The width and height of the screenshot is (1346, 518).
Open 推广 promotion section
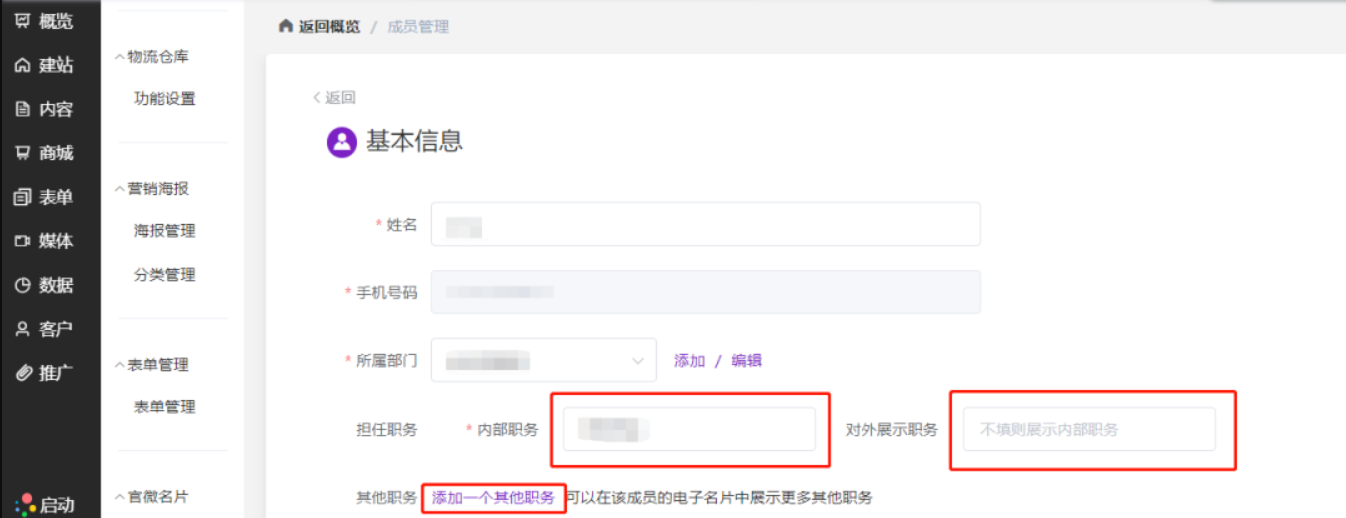click(x=44, y=373)
